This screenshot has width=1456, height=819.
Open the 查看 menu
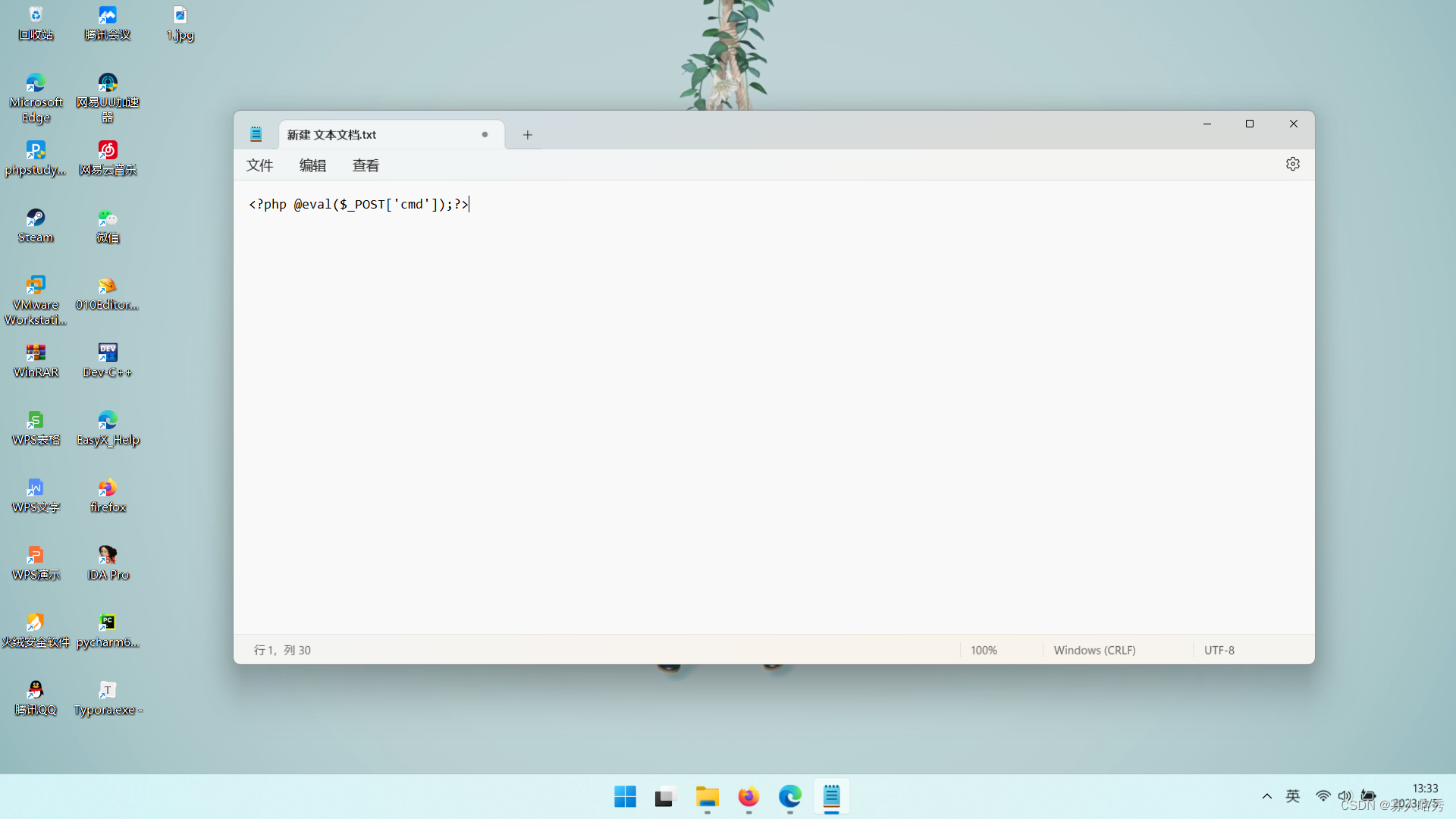click(x=366, y=165)
